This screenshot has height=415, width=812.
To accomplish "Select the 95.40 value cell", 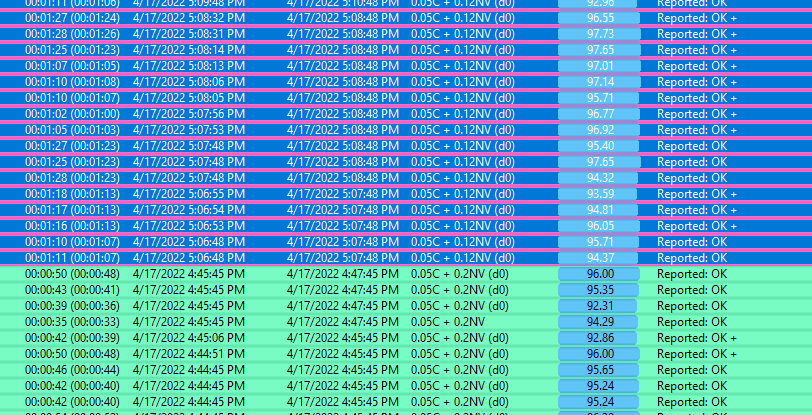I will 598,146.
